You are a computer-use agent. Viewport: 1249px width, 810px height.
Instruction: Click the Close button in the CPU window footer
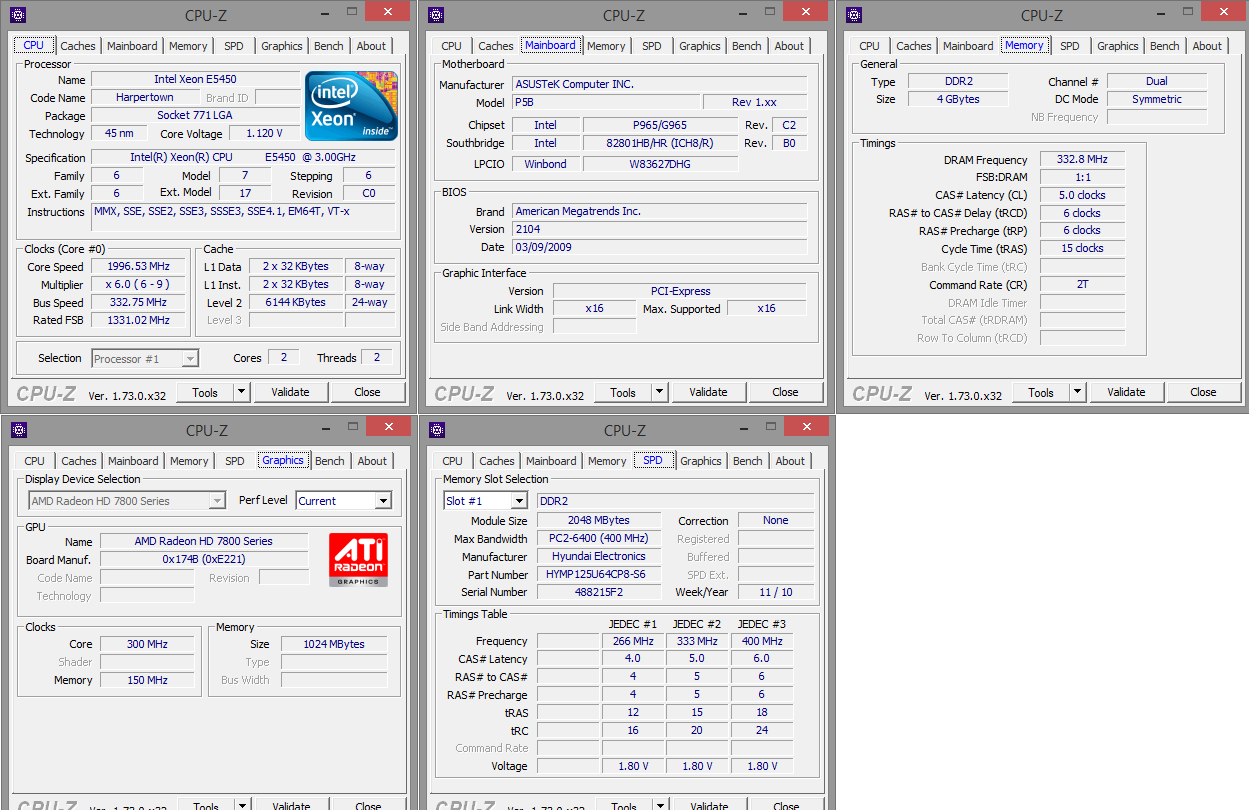[x=367, y=392]
